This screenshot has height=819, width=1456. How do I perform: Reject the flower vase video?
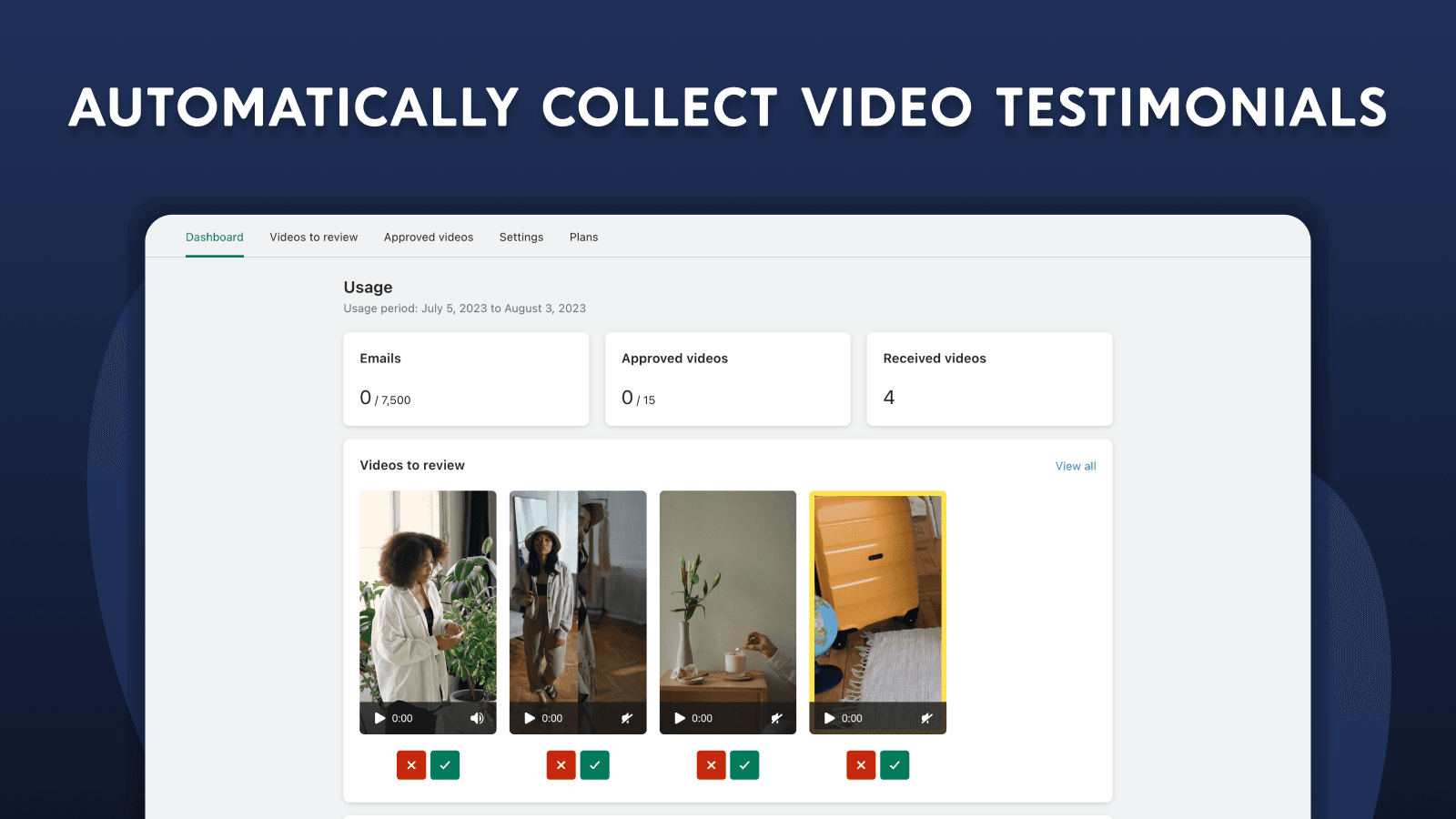pyautogui.click(x=712, y=765)
